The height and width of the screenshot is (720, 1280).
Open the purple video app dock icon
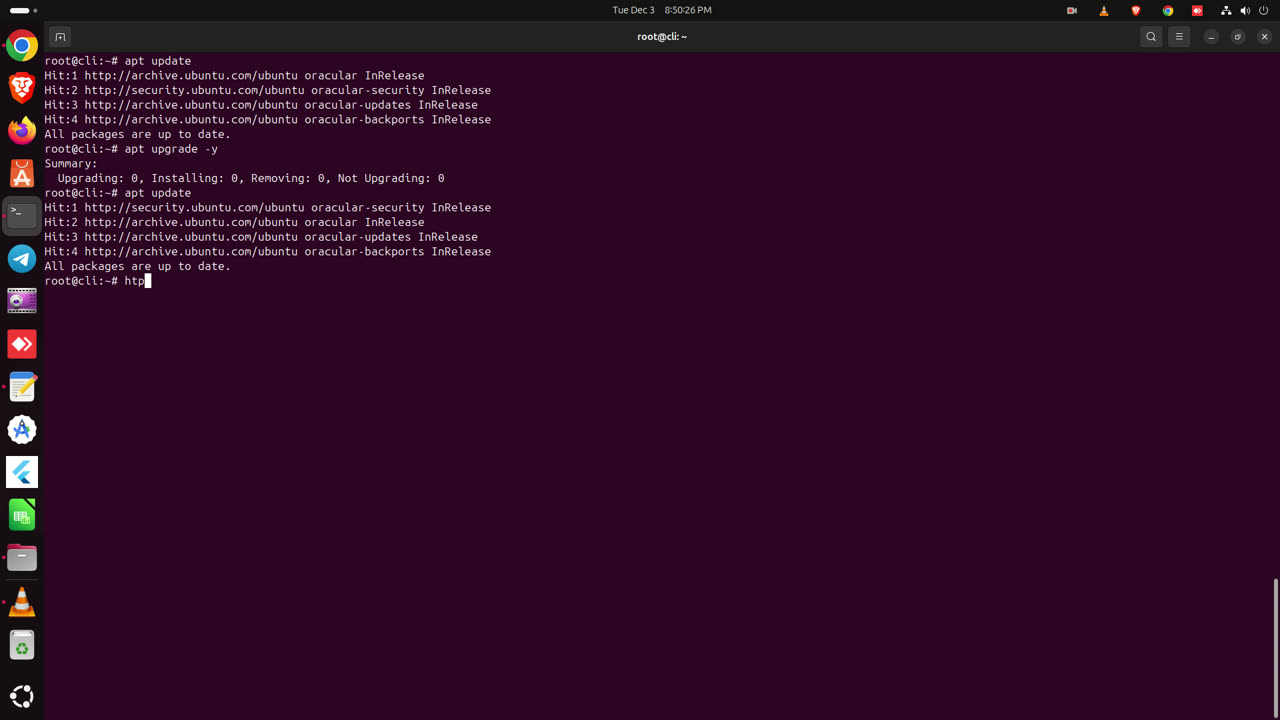pyautogui.click(x=22, y=301)
